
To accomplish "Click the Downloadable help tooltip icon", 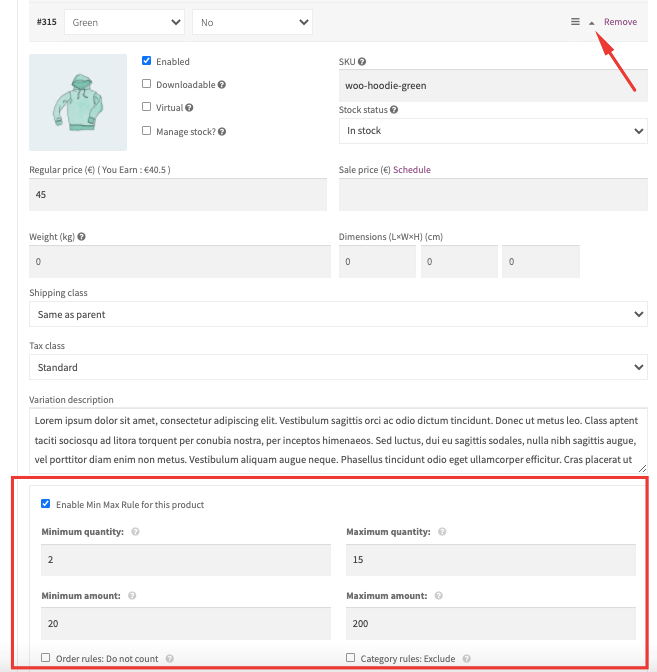I will click(222, 85).
